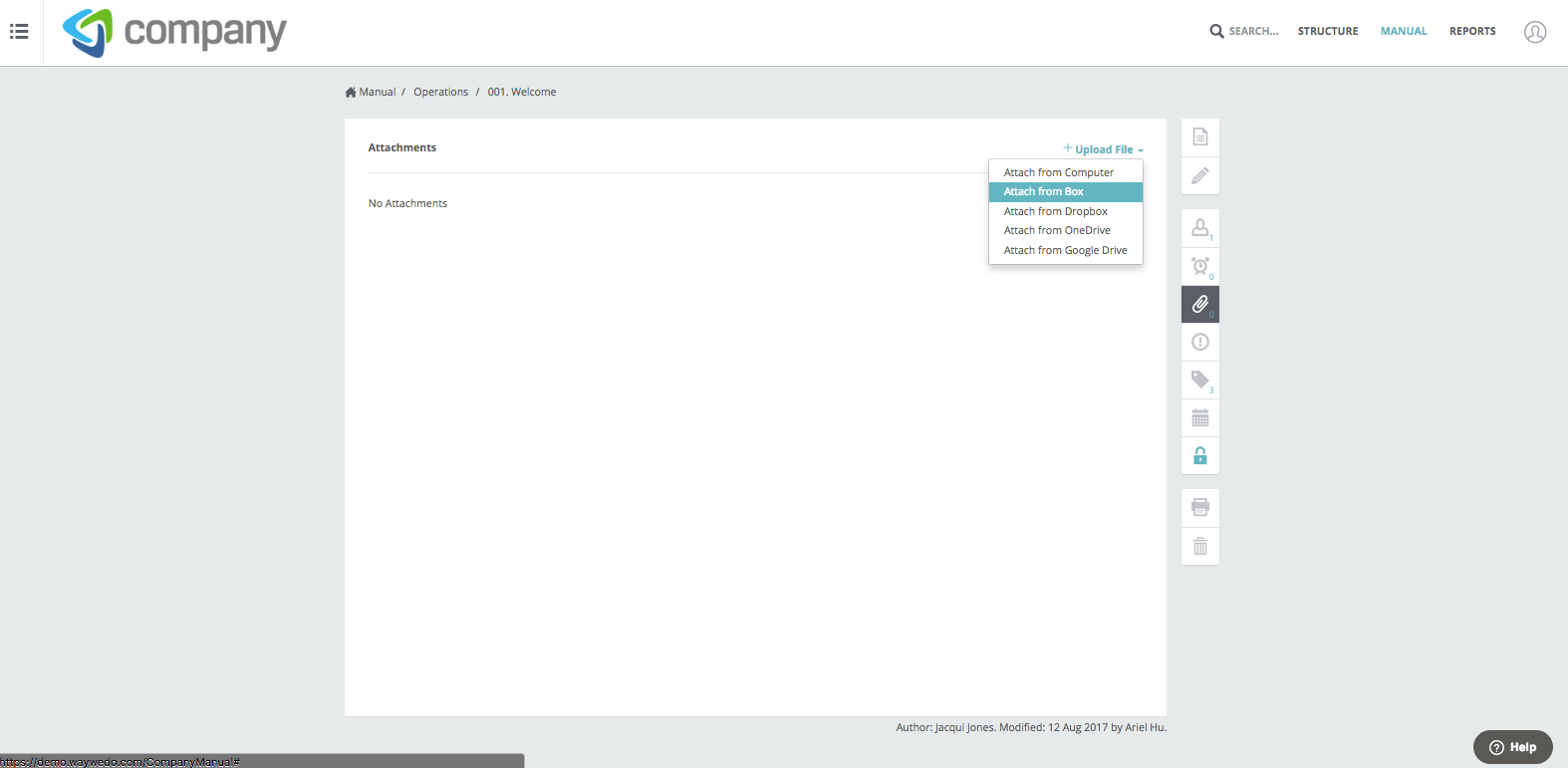
Task: Go to the Structure tab
Action: coord(1327,32)
